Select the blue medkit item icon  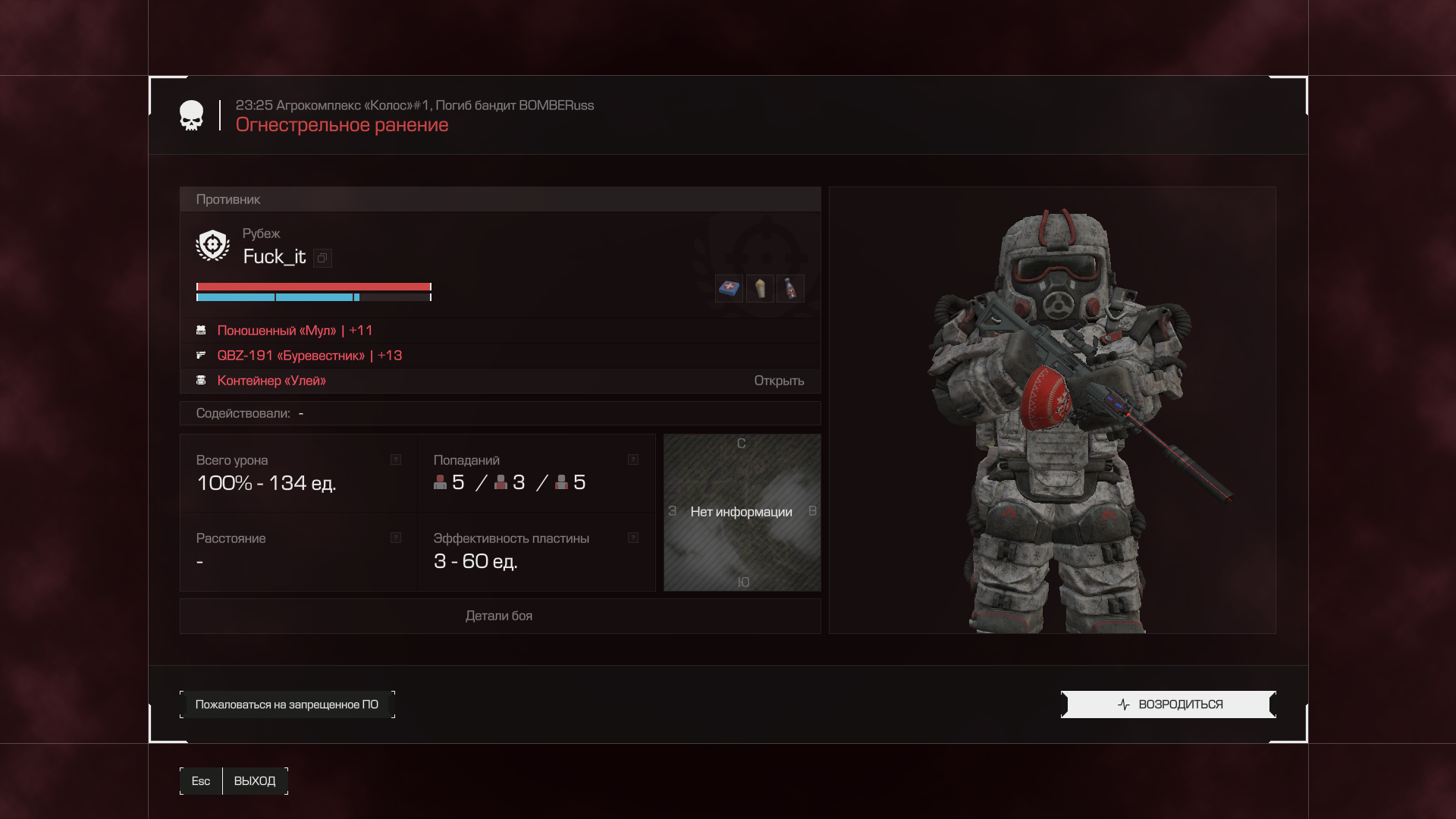(729, 288)
